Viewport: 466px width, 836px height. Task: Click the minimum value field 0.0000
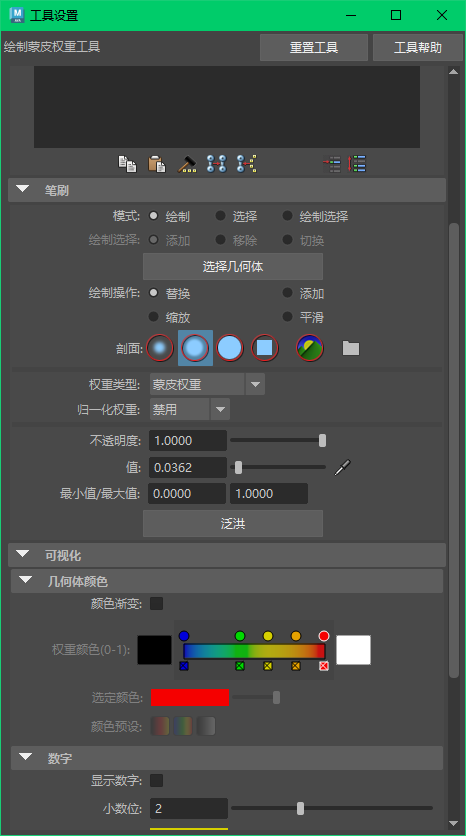[x=187, y=494]
